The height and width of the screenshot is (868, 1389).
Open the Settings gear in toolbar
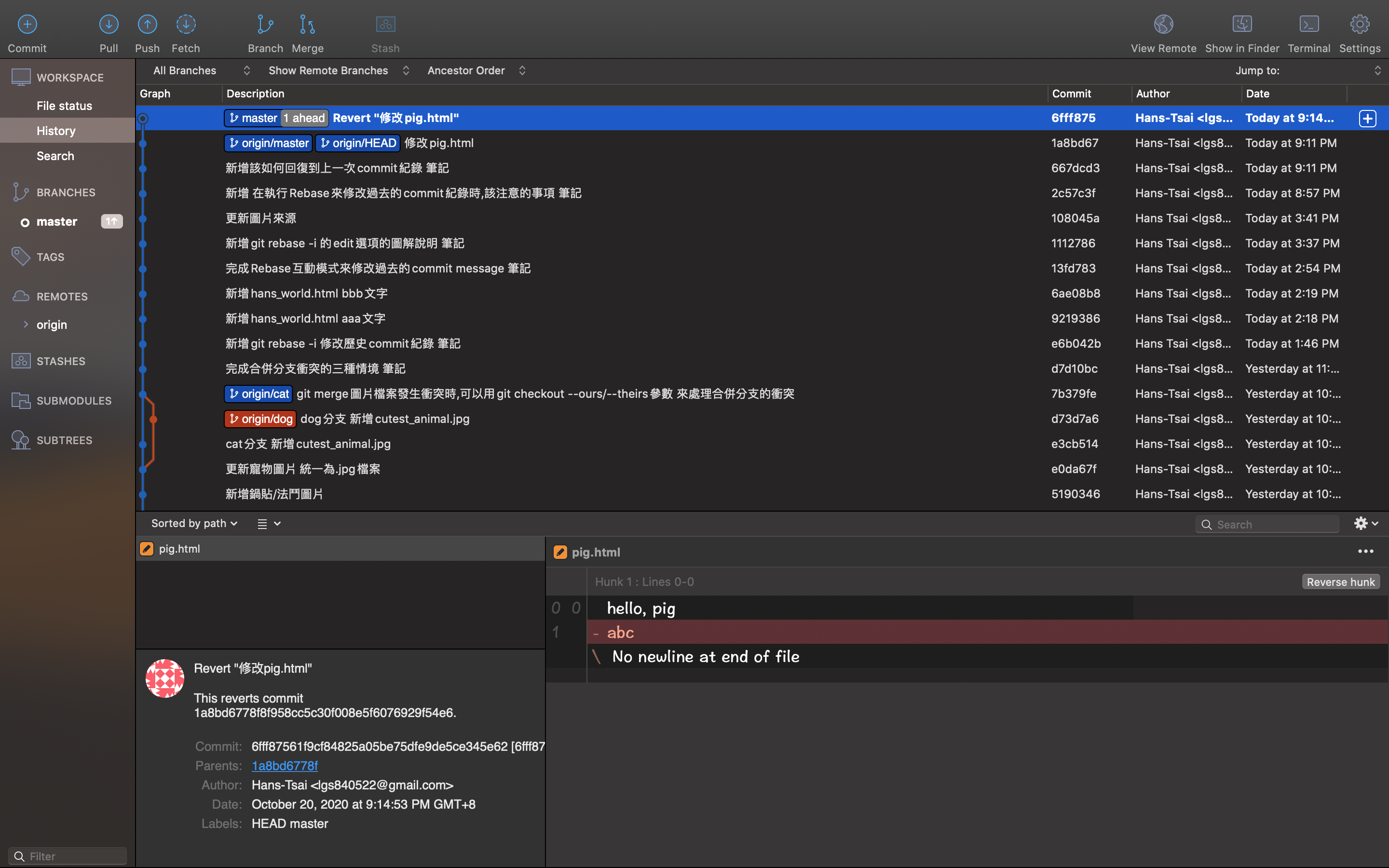[x=1360, y=24]
